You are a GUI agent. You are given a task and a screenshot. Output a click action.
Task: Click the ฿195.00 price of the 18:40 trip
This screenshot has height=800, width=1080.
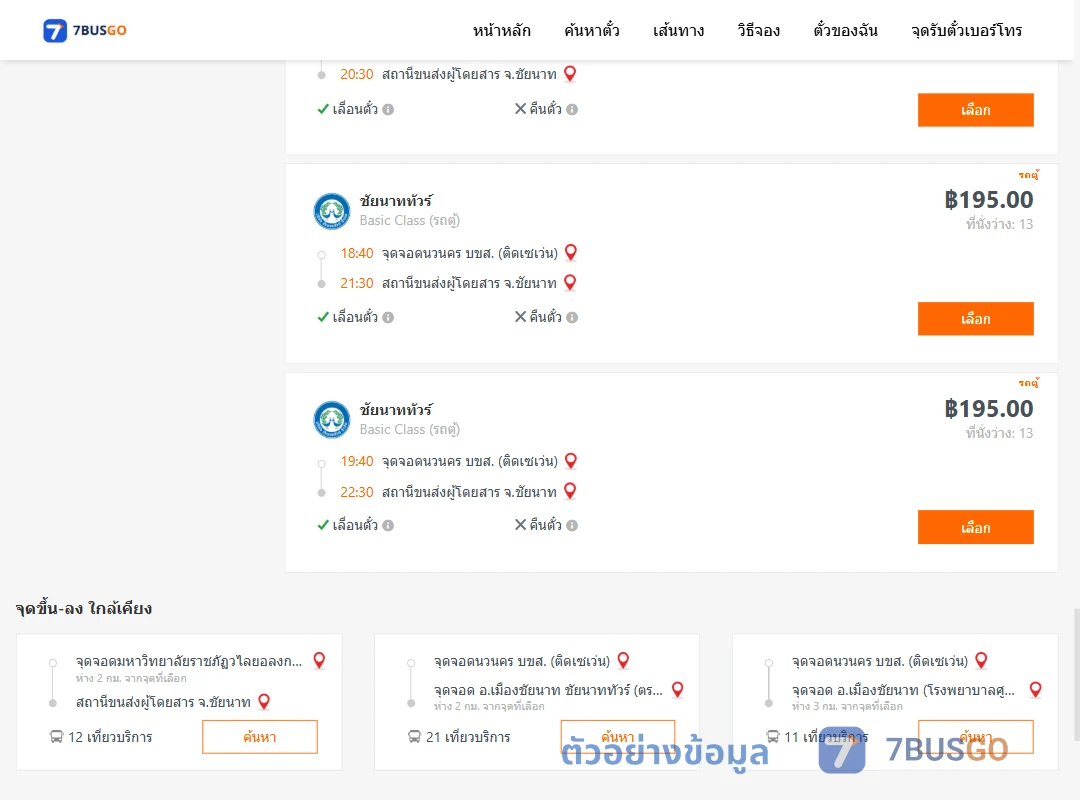988,200
